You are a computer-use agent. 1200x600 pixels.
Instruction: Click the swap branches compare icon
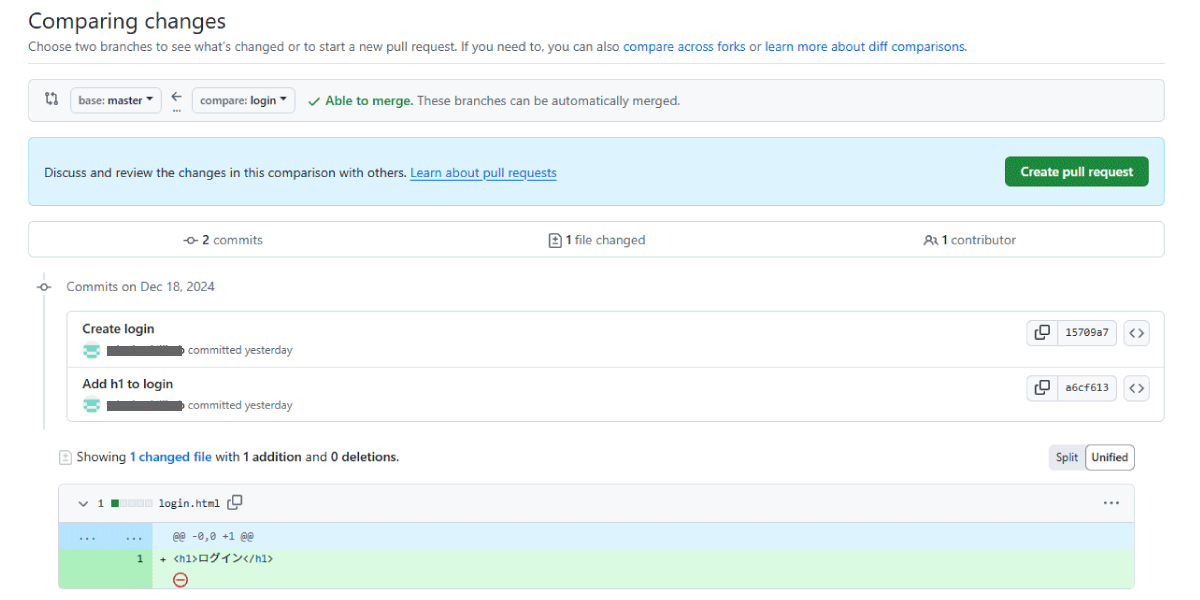(x=52, y=99)
